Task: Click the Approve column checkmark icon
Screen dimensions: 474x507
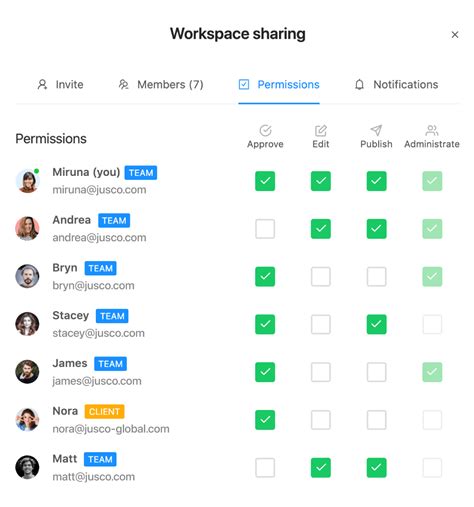Action: coord(265,130)
